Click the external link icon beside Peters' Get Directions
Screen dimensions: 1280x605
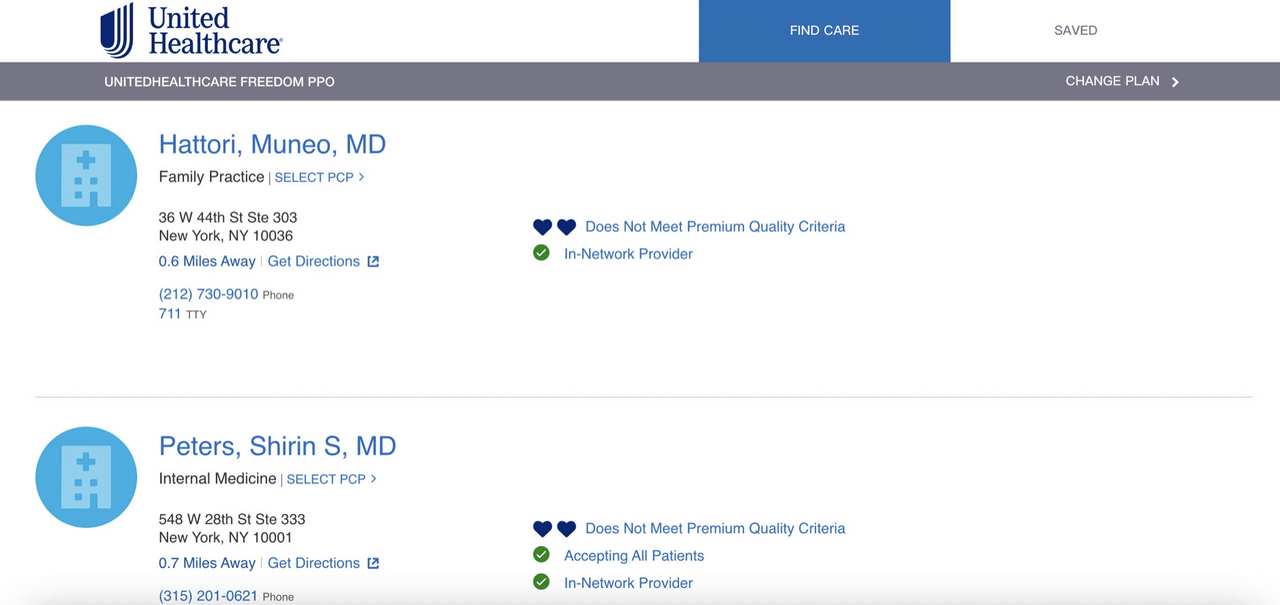point(373,563)
